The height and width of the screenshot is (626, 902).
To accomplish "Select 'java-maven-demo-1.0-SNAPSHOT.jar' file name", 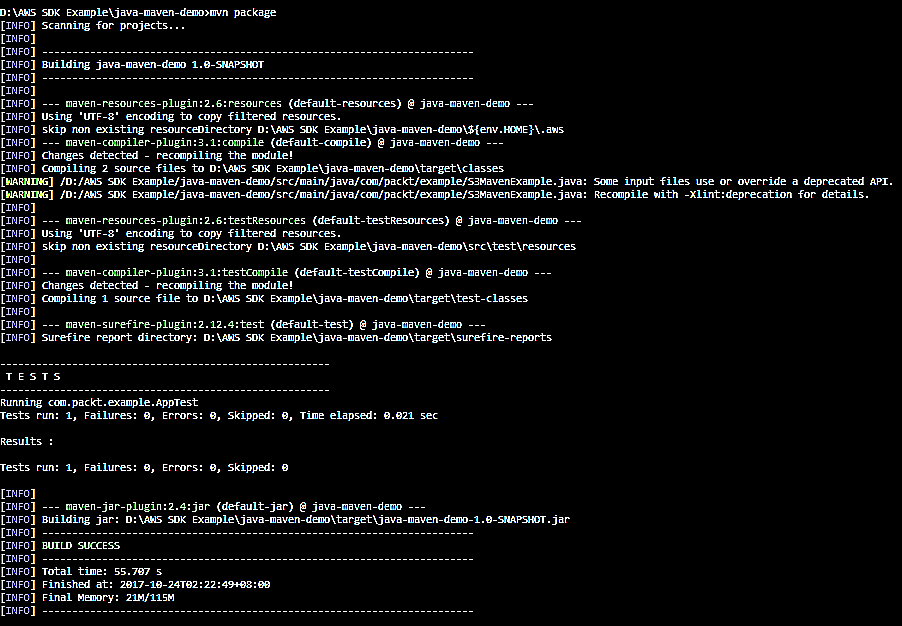I will (x=474, y=520).
